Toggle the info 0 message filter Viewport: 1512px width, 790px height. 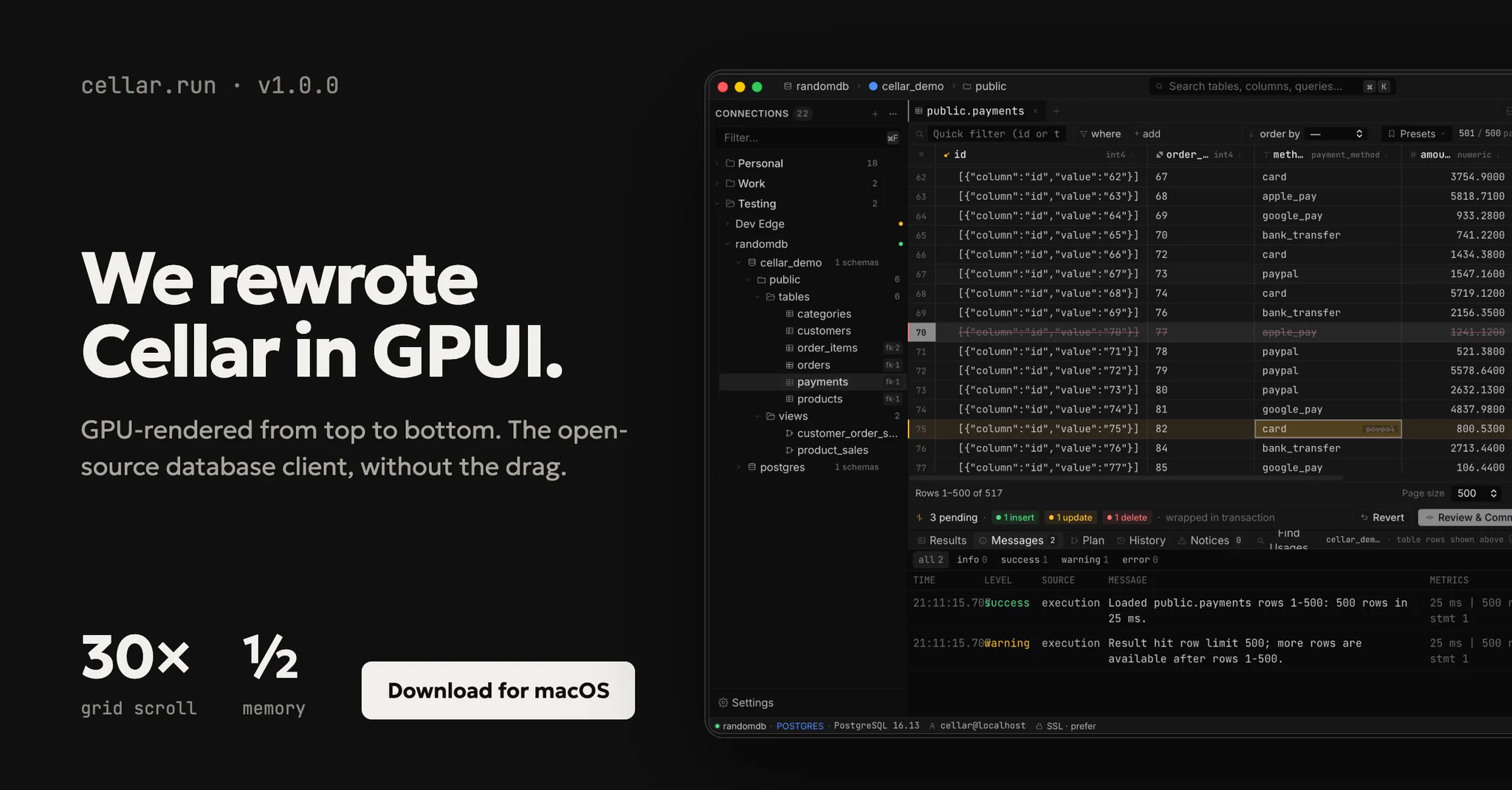click(x=972, y=560)
